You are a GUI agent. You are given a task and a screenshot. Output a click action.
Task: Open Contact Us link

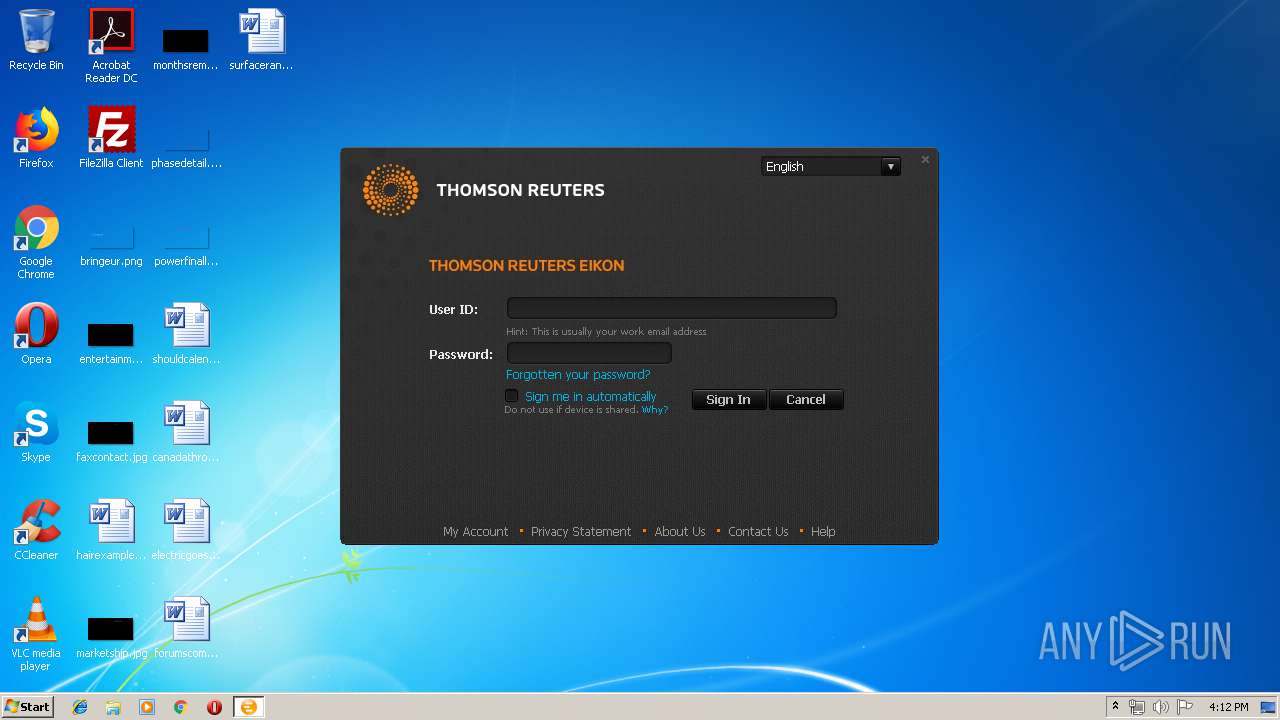[x=758, y=531]
